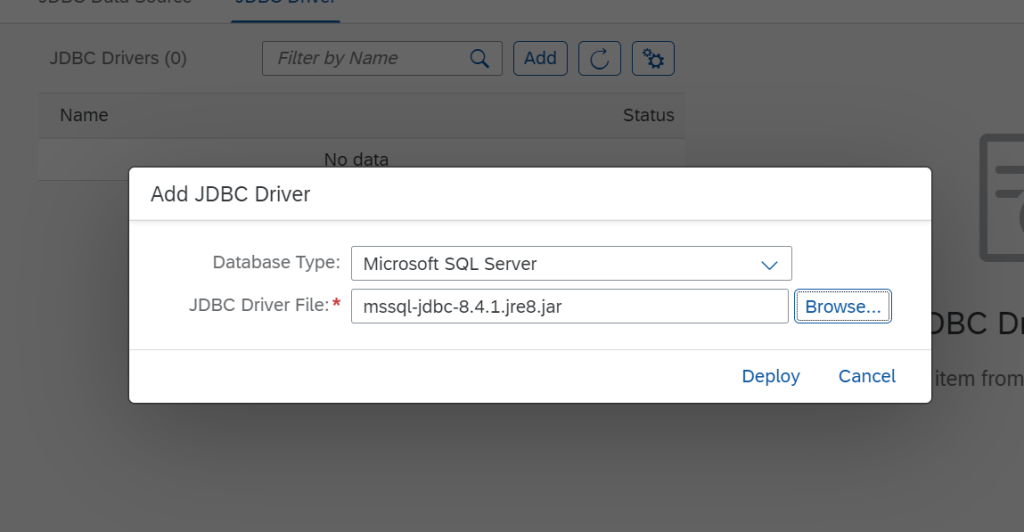1024x532 pixels.
Task: Click the Add JDBC Driver dialog title
Action: click(231, 194)
